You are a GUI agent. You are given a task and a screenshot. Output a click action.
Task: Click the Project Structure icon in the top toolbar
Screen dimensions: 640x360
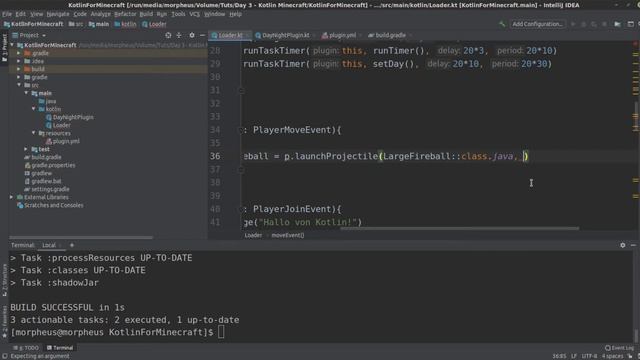click(618, 24)
